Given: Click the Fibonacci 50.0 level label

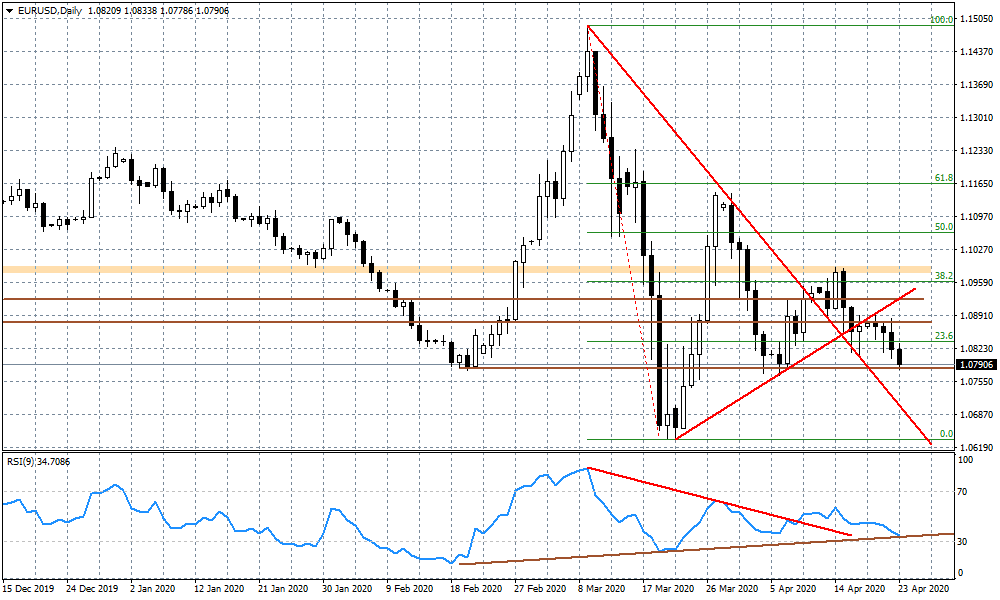Looking at the screenshot, I should (944, 226).
